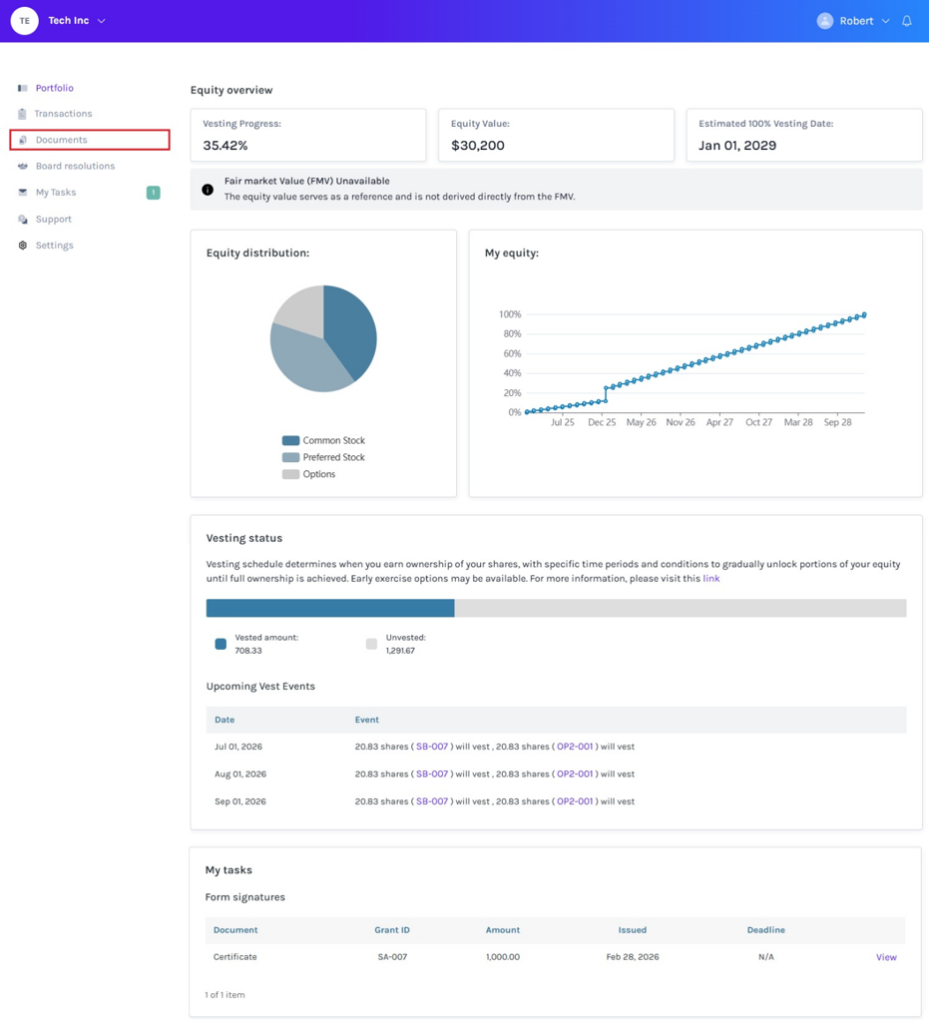Click the Settings gear icon in sidebar
The image size is (929, 1024).
23,246
